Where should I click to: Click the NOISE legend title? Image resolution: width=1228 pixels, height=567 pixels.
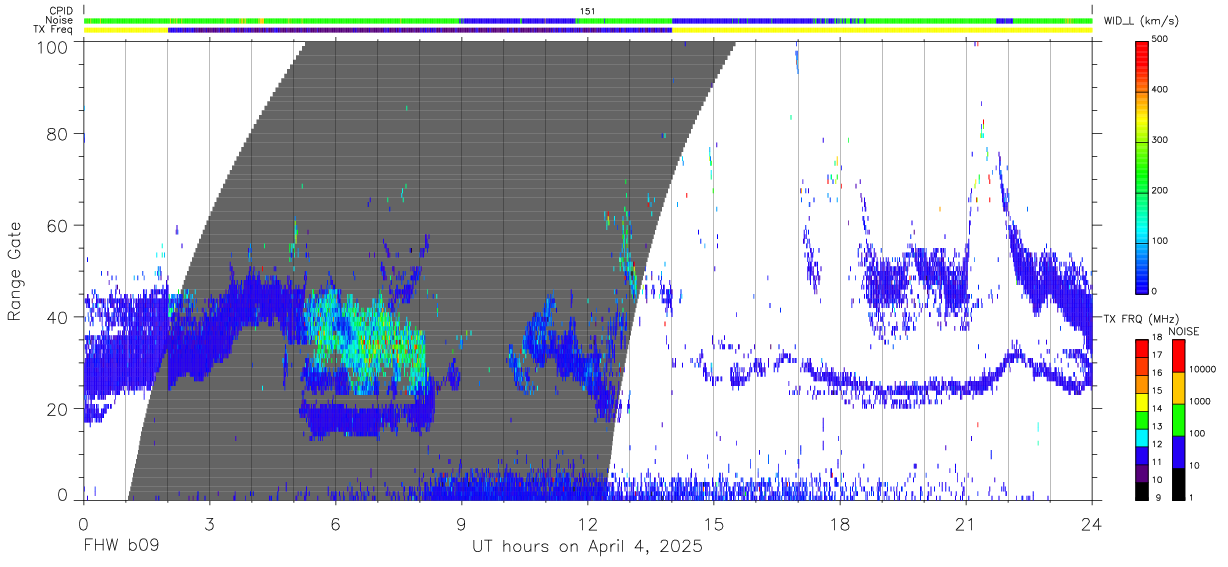tap(1183, 331)
